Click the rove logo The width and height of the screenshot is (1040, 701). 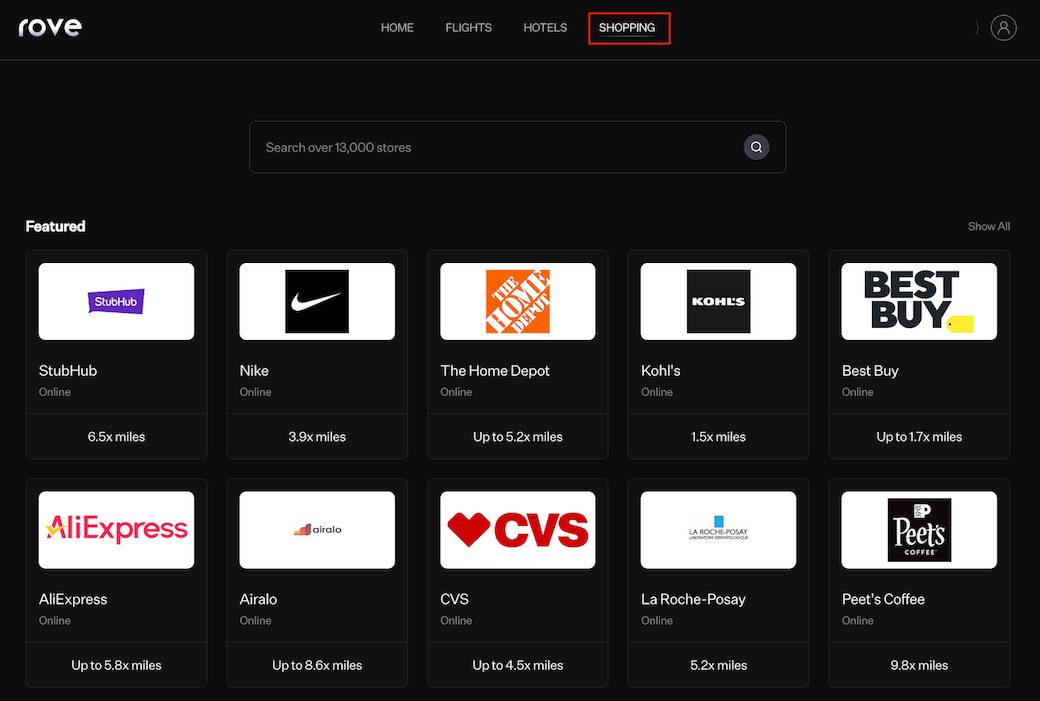coord(50,27)
